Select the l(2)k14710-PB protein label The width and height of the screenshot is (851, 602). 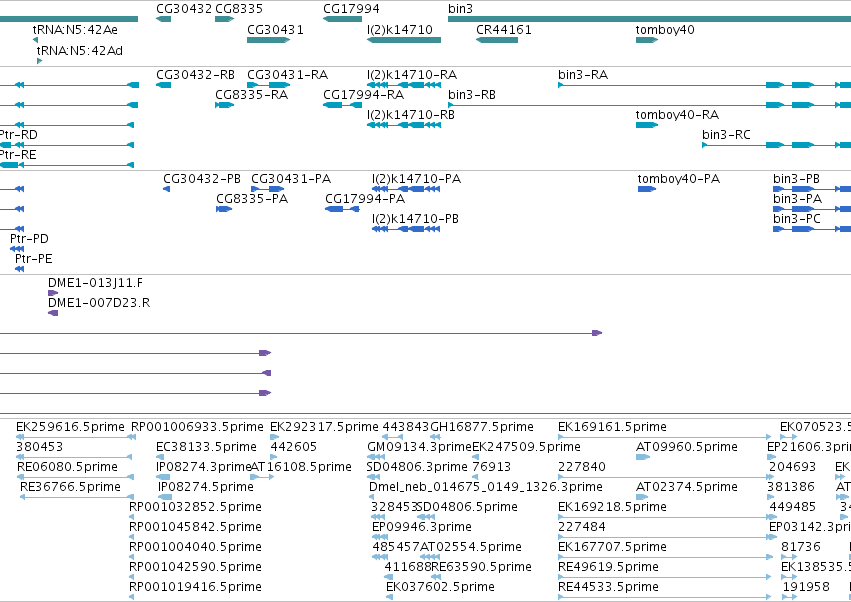pos(416,219)
